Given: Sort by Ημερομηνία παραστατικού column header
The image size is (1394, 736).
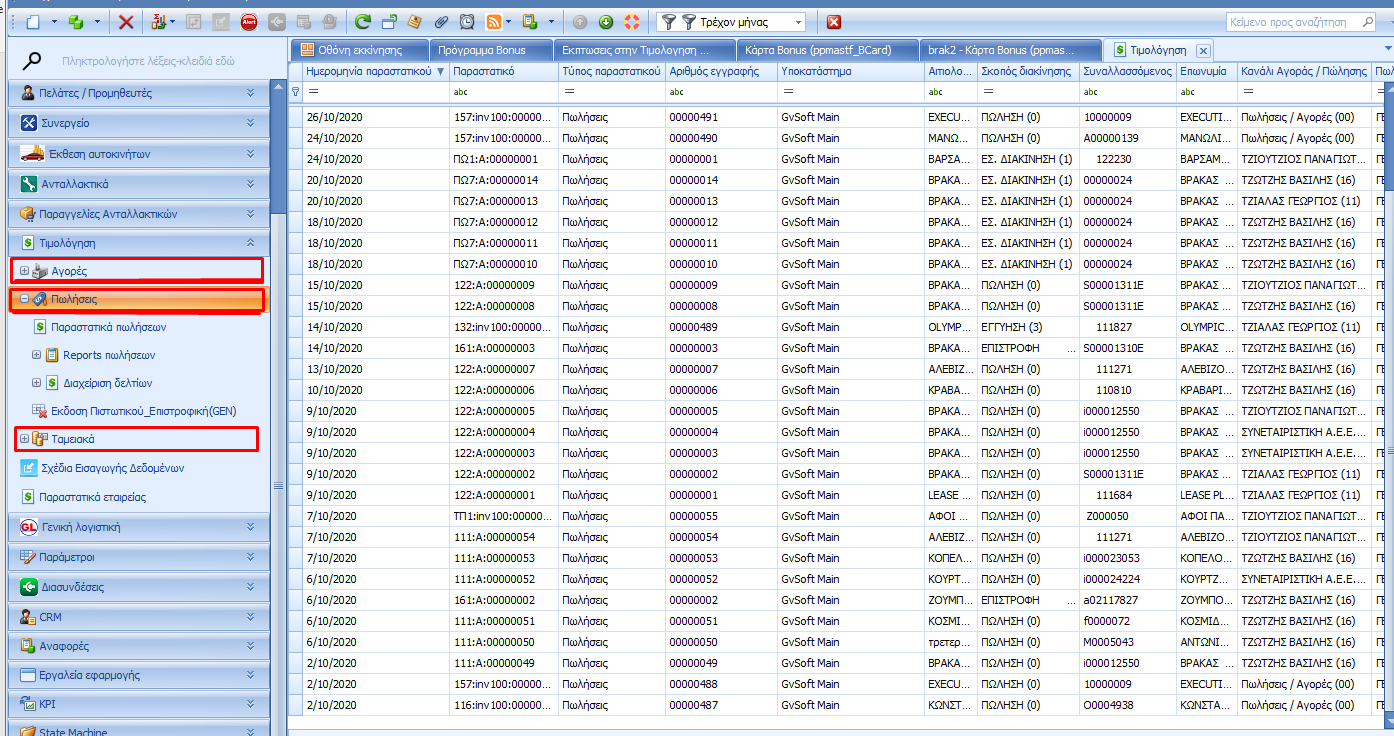Looking at the screenshot, I should [368, 72].
